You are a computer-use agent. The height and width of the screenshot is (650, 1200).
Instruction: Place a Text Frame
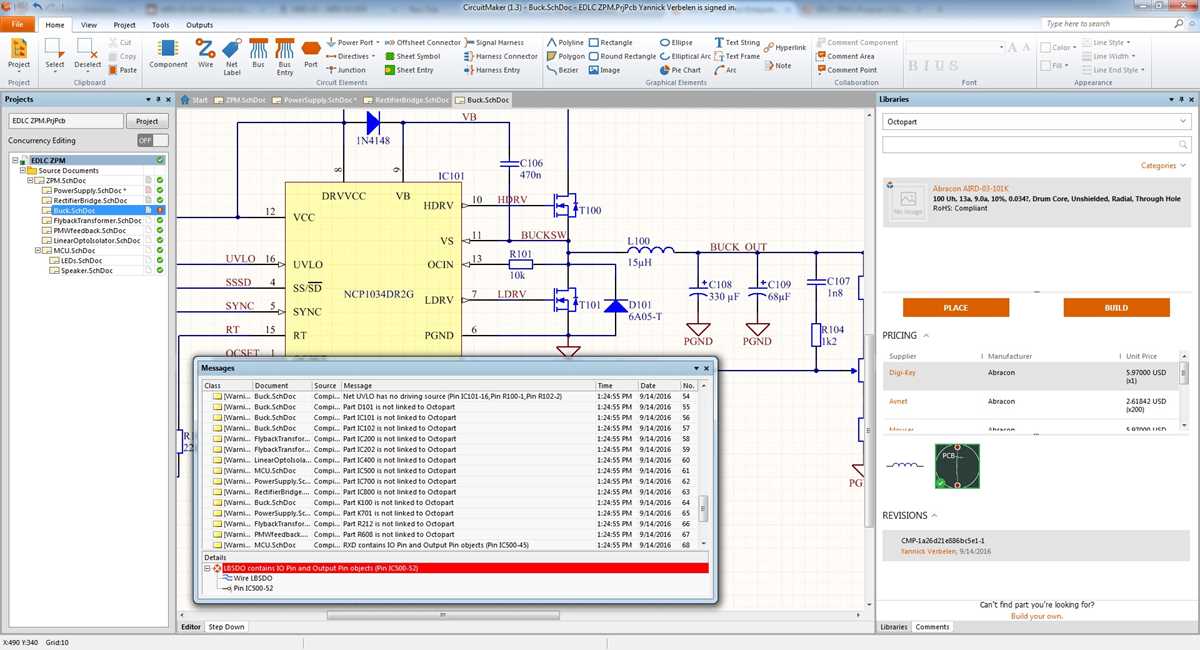pos(736,56)
